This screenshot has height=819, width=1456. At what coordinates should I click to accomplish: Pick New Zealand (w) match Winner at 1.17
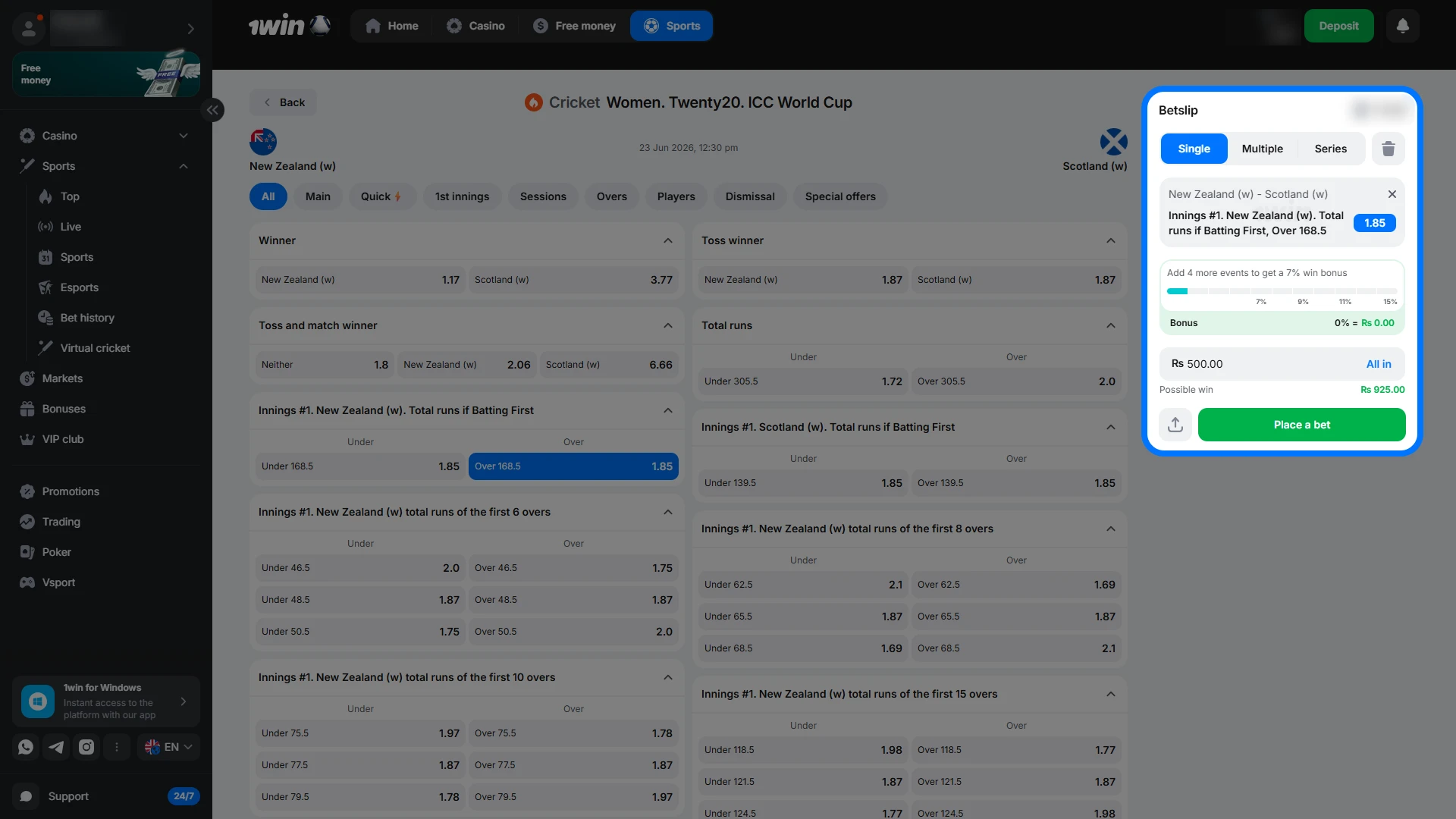coord(360,280)
